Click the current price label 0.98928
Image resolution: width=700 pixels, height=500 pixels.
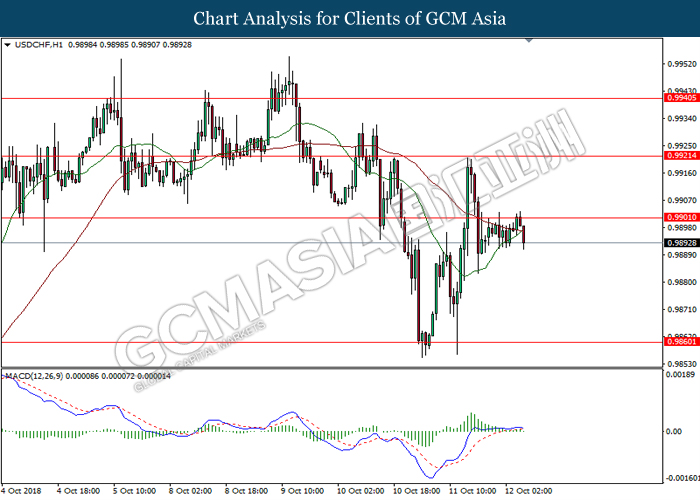(682, 243)
